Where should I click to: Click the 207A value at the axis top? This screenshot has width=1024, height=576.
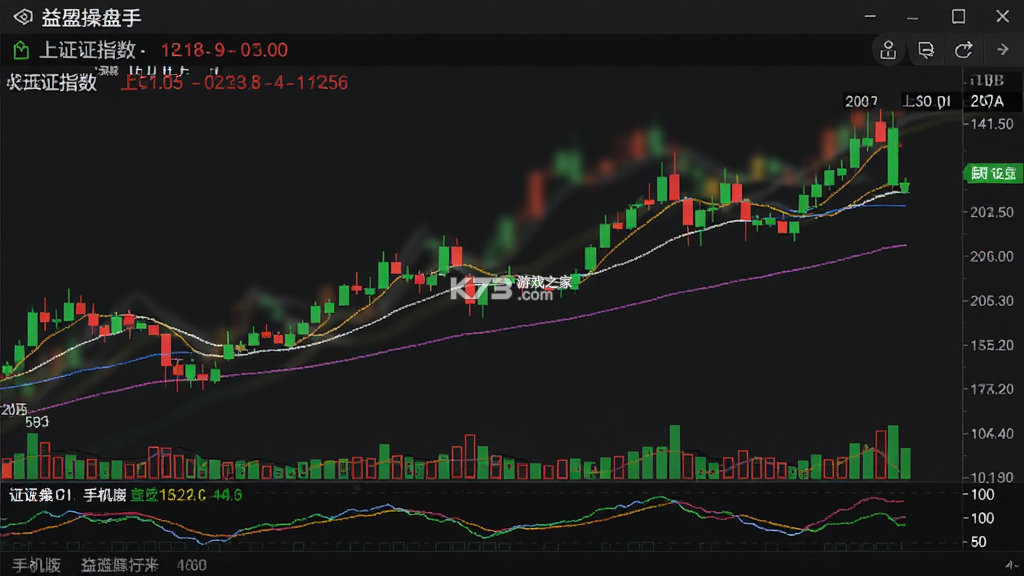point(987,101)
